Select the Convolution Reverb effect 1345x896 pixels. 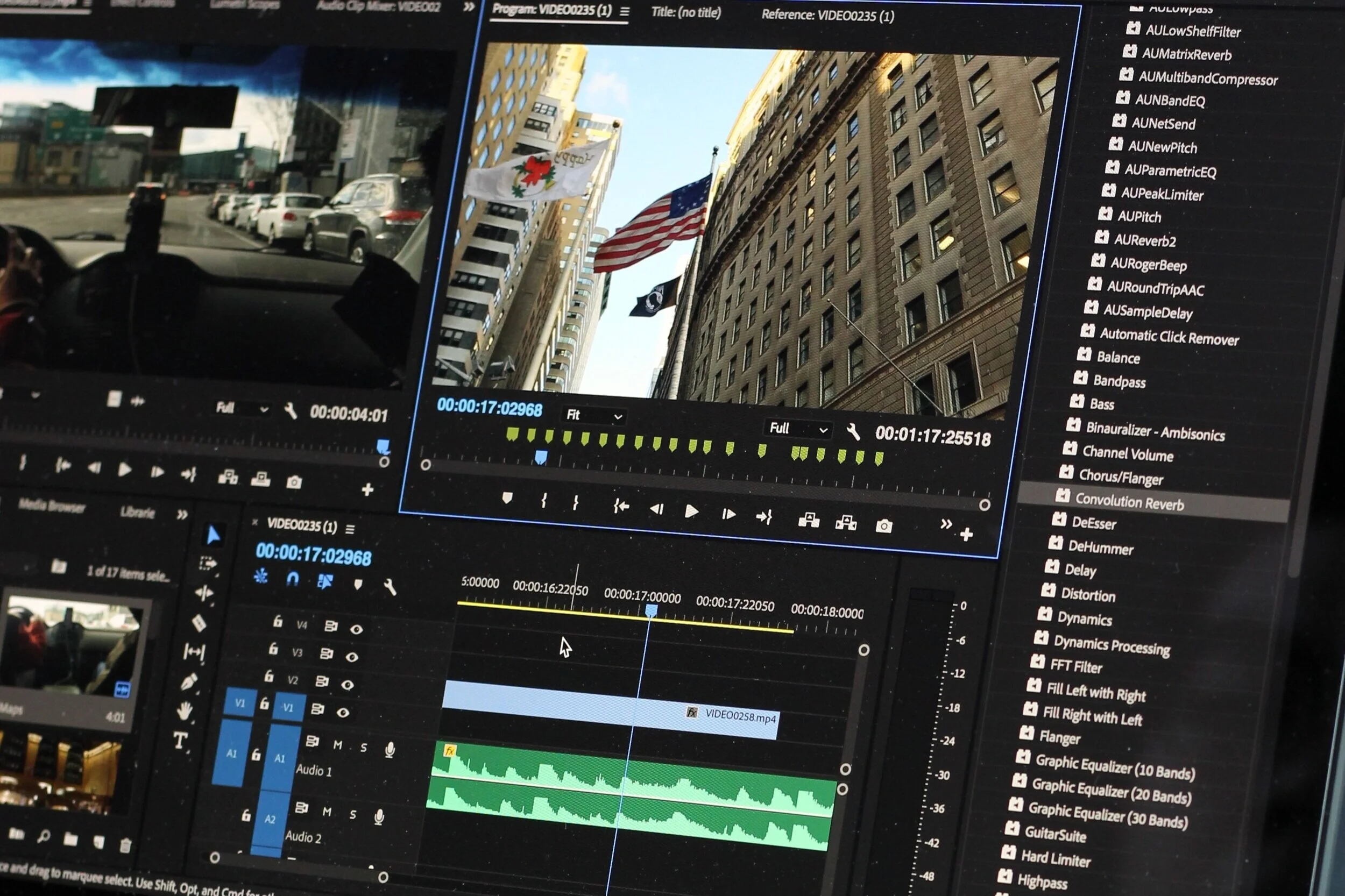tap(1129, 502)
